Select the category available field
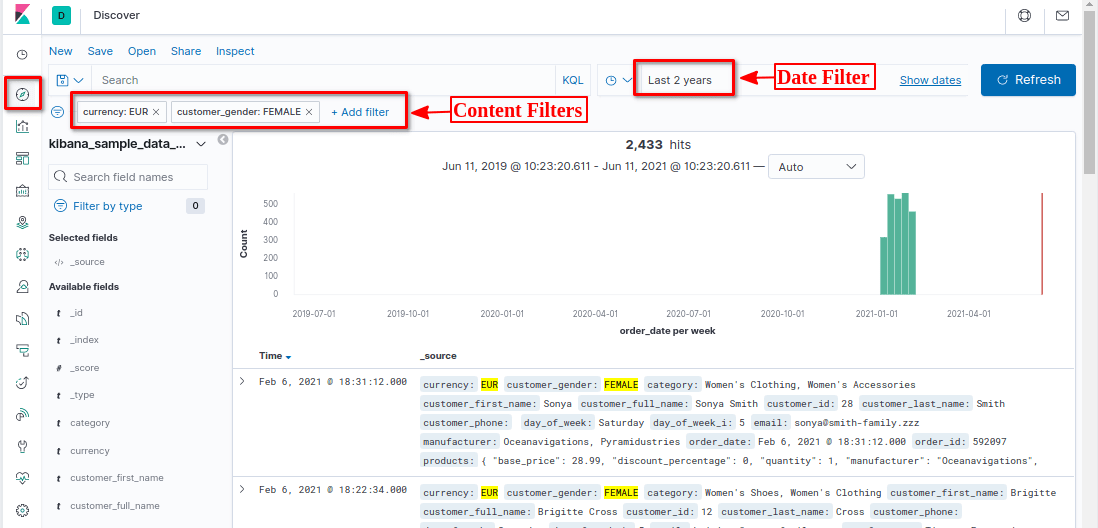The height and width of the screenshot is (528, 1098). pos(90,423)
